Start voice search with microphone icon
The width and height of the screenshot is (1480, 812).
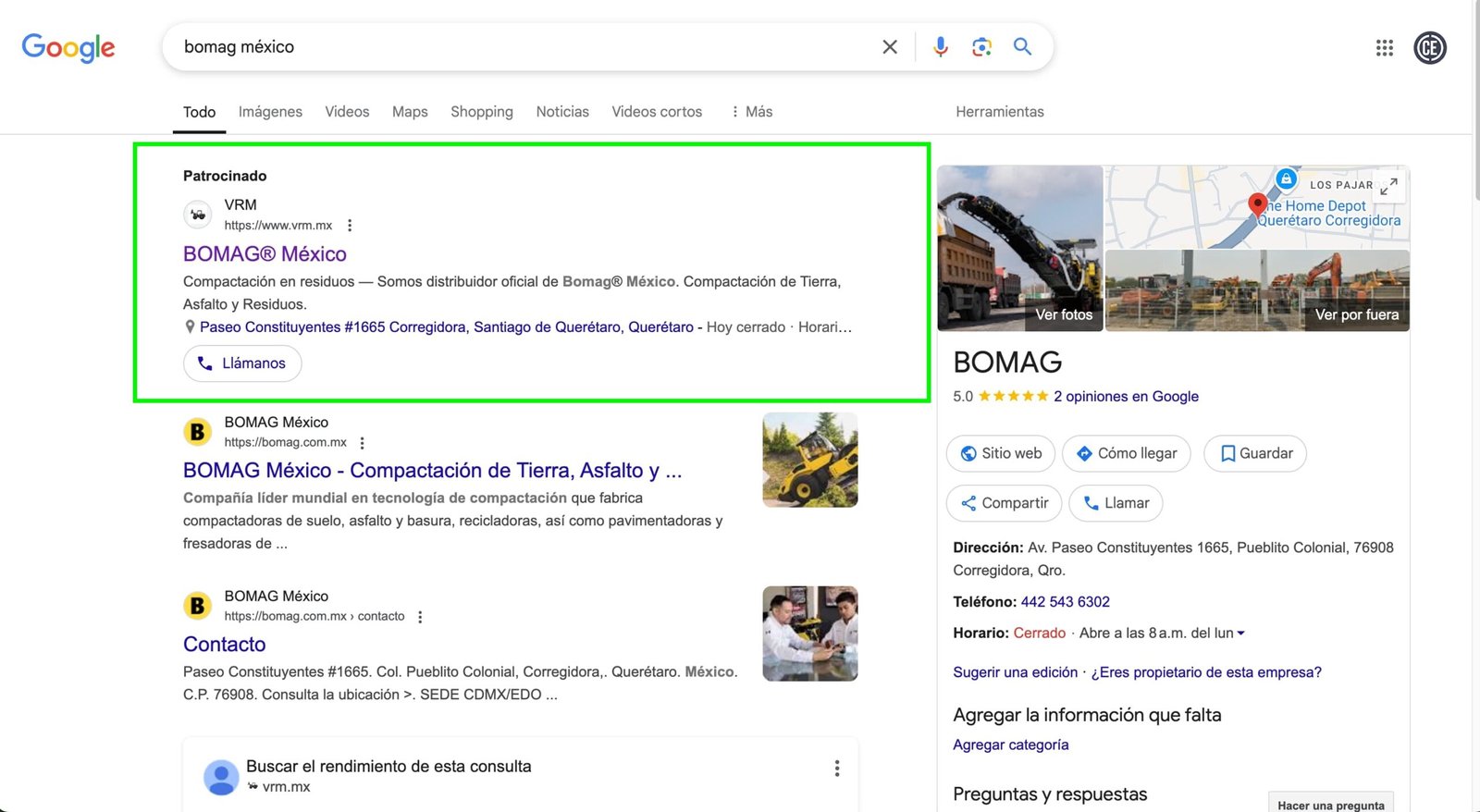pyautogui.click(x=940, y=47)
